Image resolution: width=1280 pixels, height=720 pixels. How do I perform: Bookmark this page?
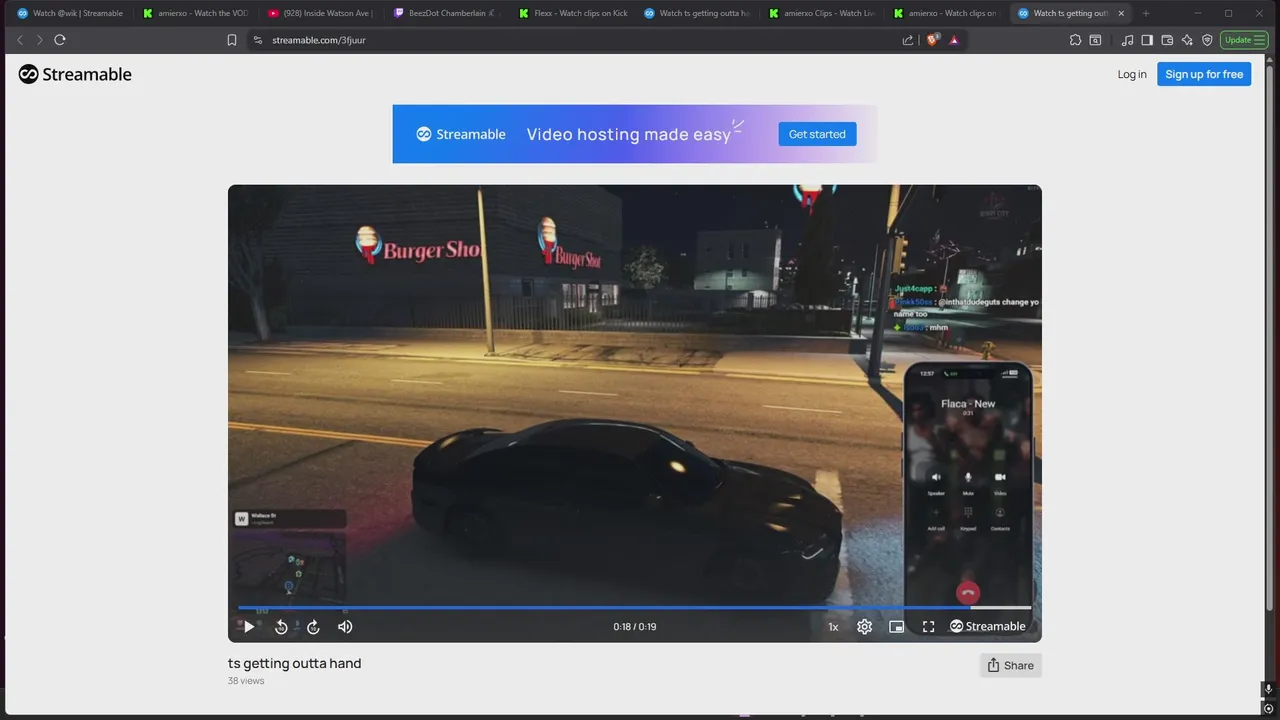click(x=232, y=40)
